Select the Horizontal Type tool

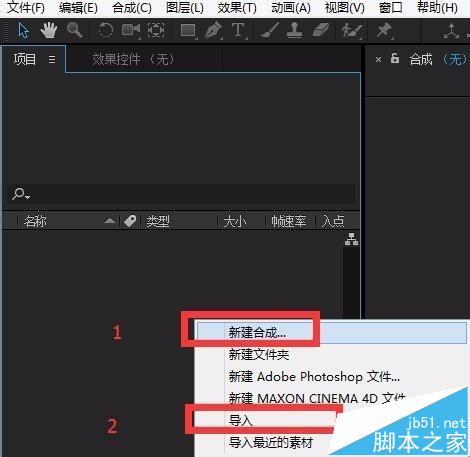pos(239,31)
